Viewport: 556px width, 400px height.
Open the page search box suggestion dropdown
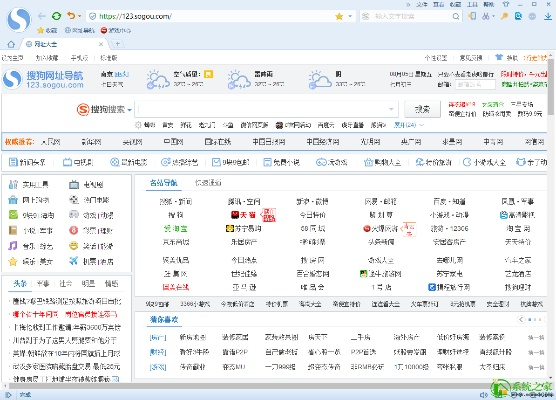[391, 109]
